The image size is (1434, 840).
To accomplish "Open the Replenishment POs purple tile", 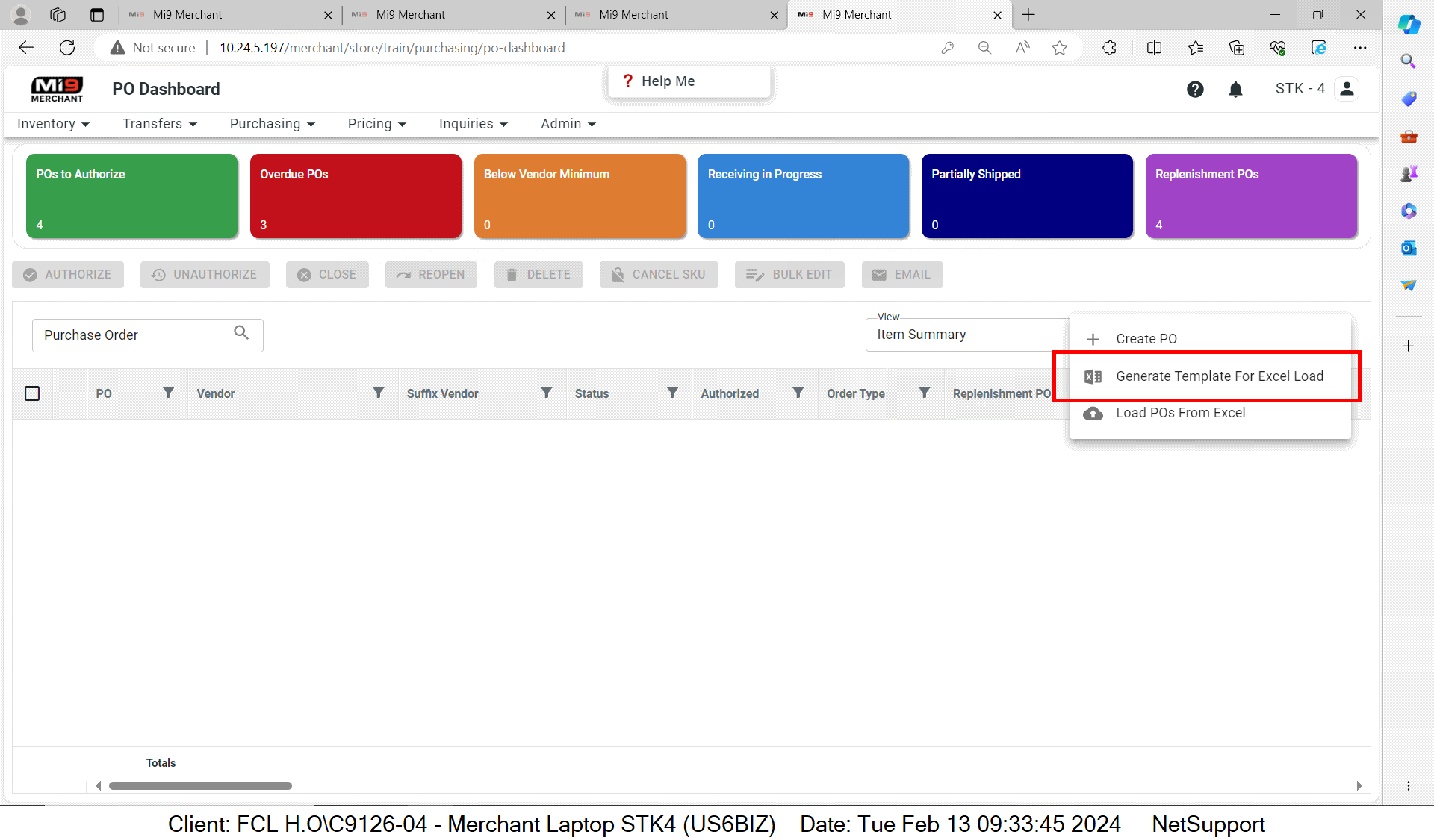I will 1251,196.
